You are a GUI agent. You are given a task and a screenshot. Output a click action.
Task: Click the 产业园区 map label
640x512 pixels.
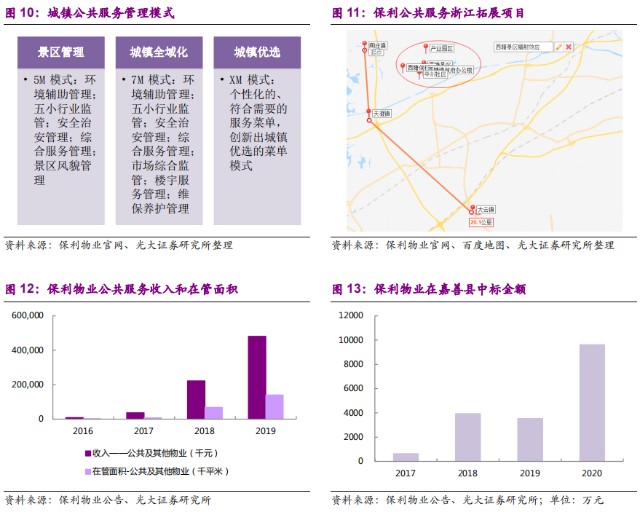(442, 48)
